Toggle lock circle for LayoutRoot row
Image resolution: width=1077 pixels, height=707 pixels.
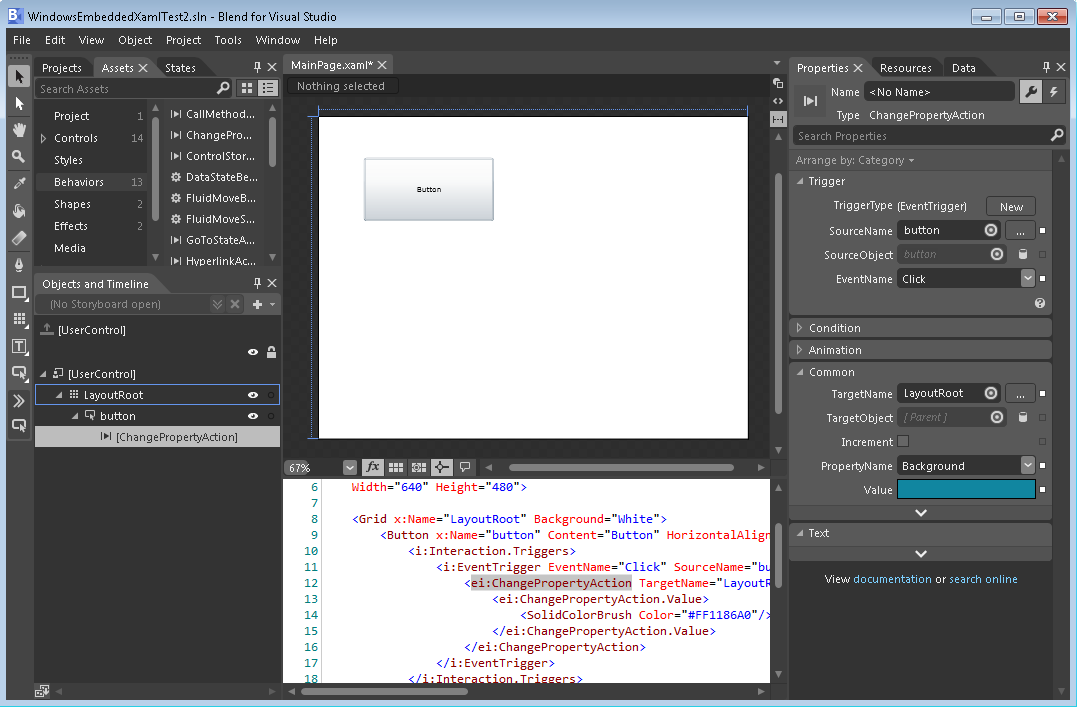(x=271, y=395)
